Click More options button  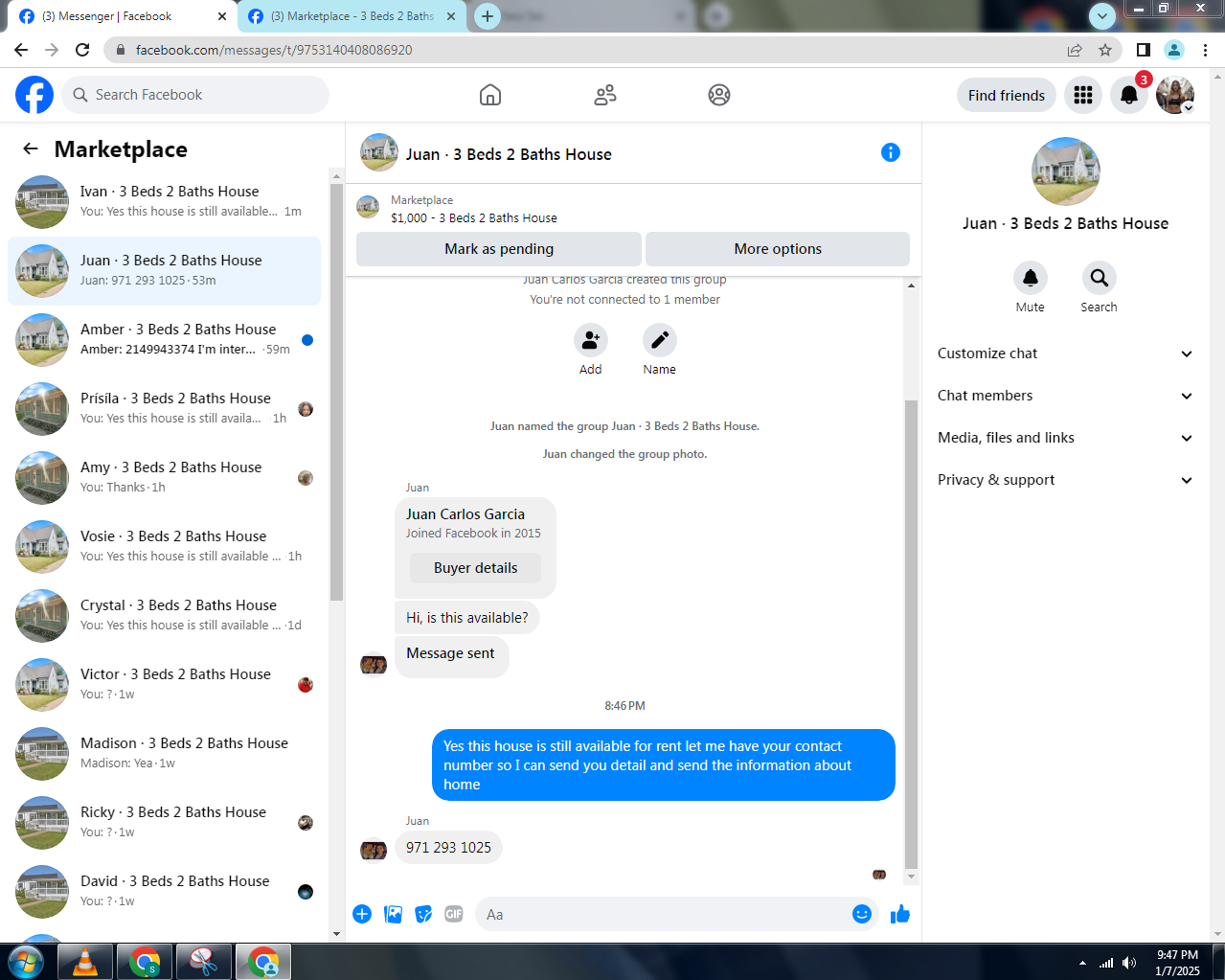click(x=778, y=249)
